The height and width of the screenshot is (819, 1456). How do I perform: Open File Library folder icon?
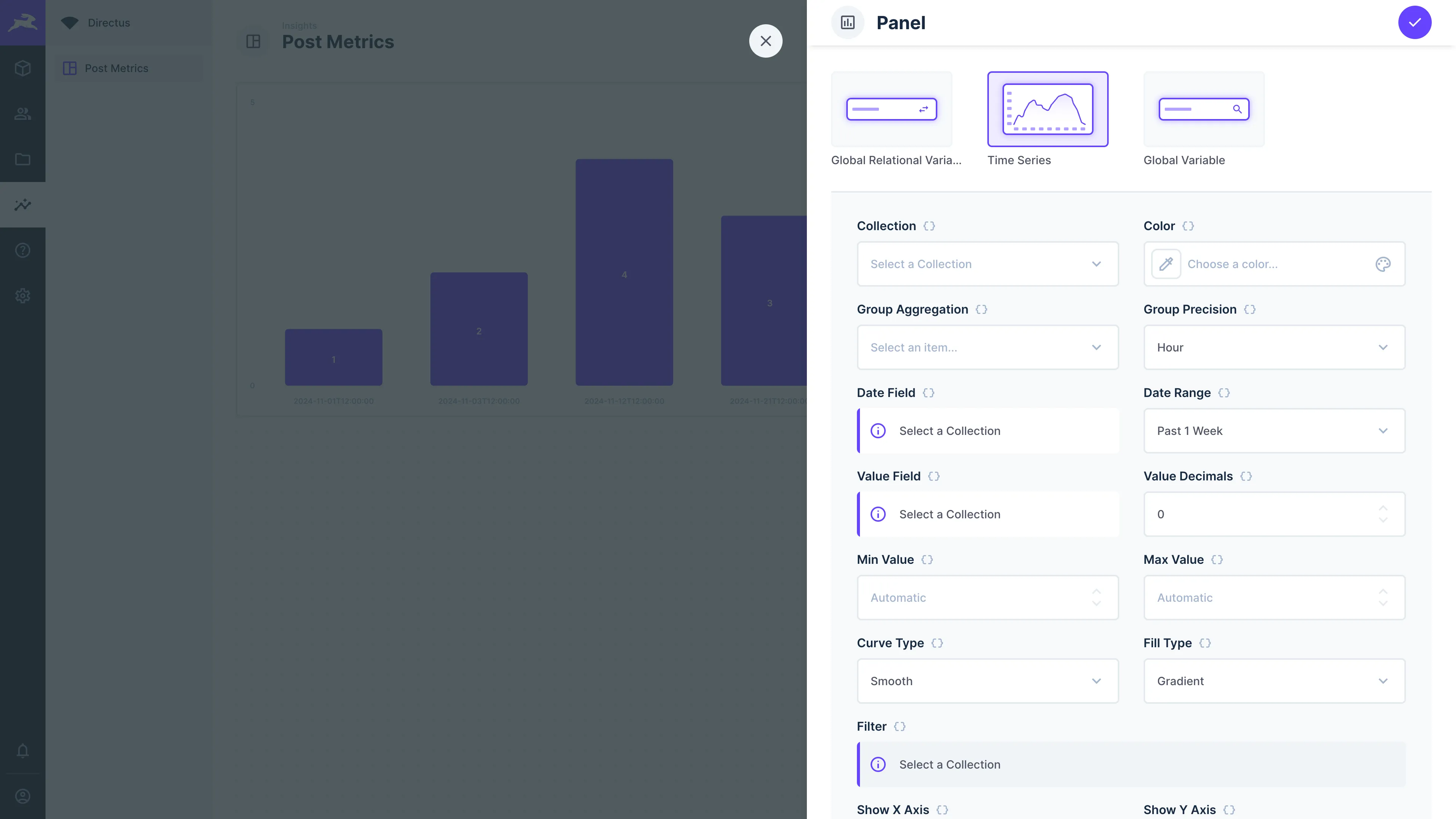click(23, 159)
